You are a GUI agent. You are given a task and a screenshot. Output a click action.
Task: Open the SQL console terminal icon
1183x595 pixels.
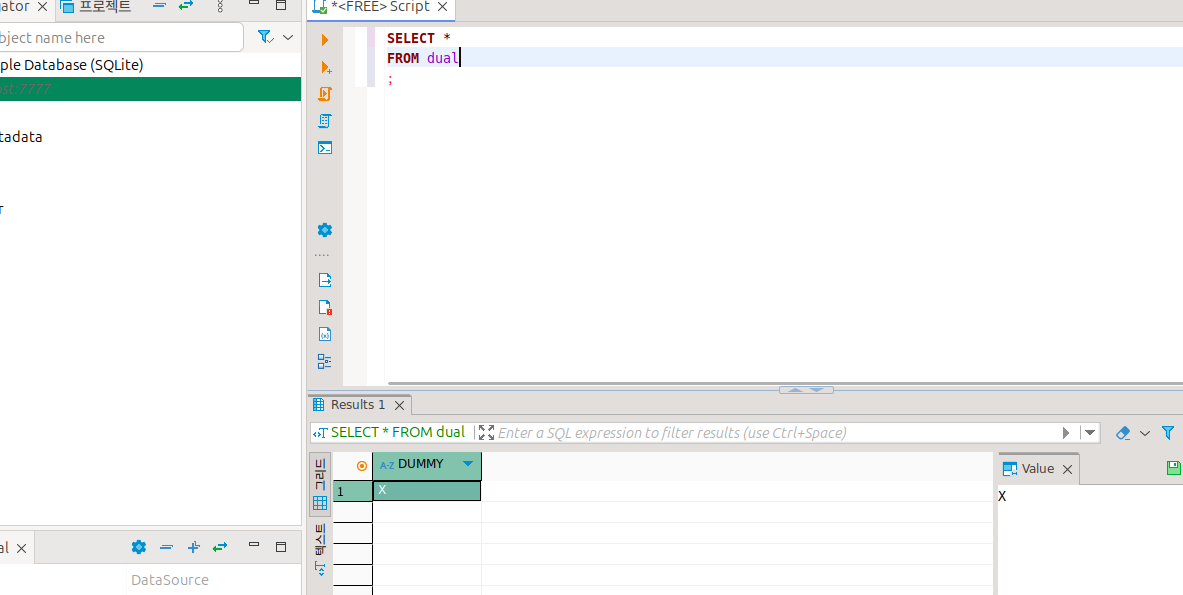[324, 148]
